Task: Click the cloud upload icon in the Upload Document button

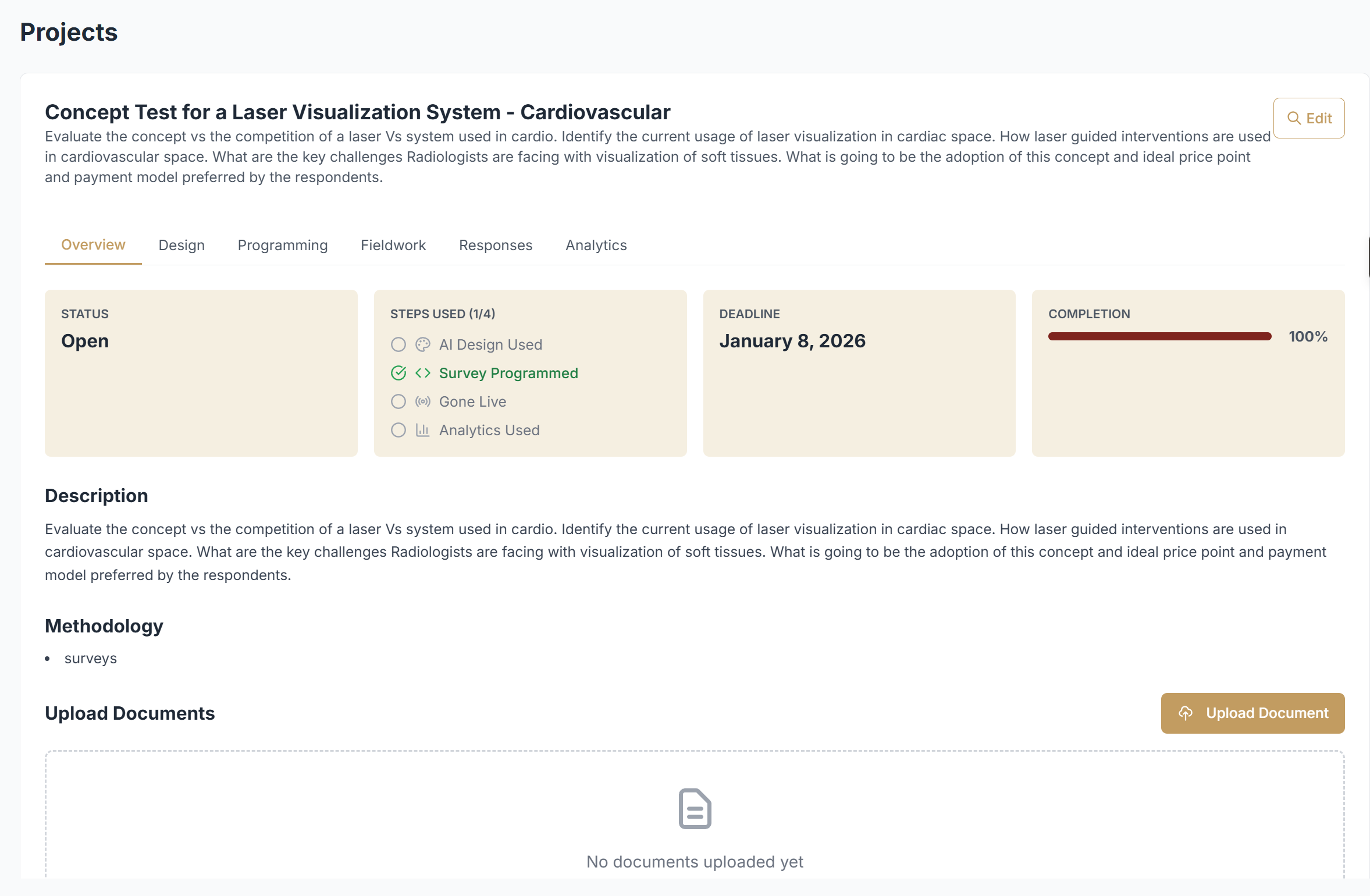Action: tap(1186, 713)
